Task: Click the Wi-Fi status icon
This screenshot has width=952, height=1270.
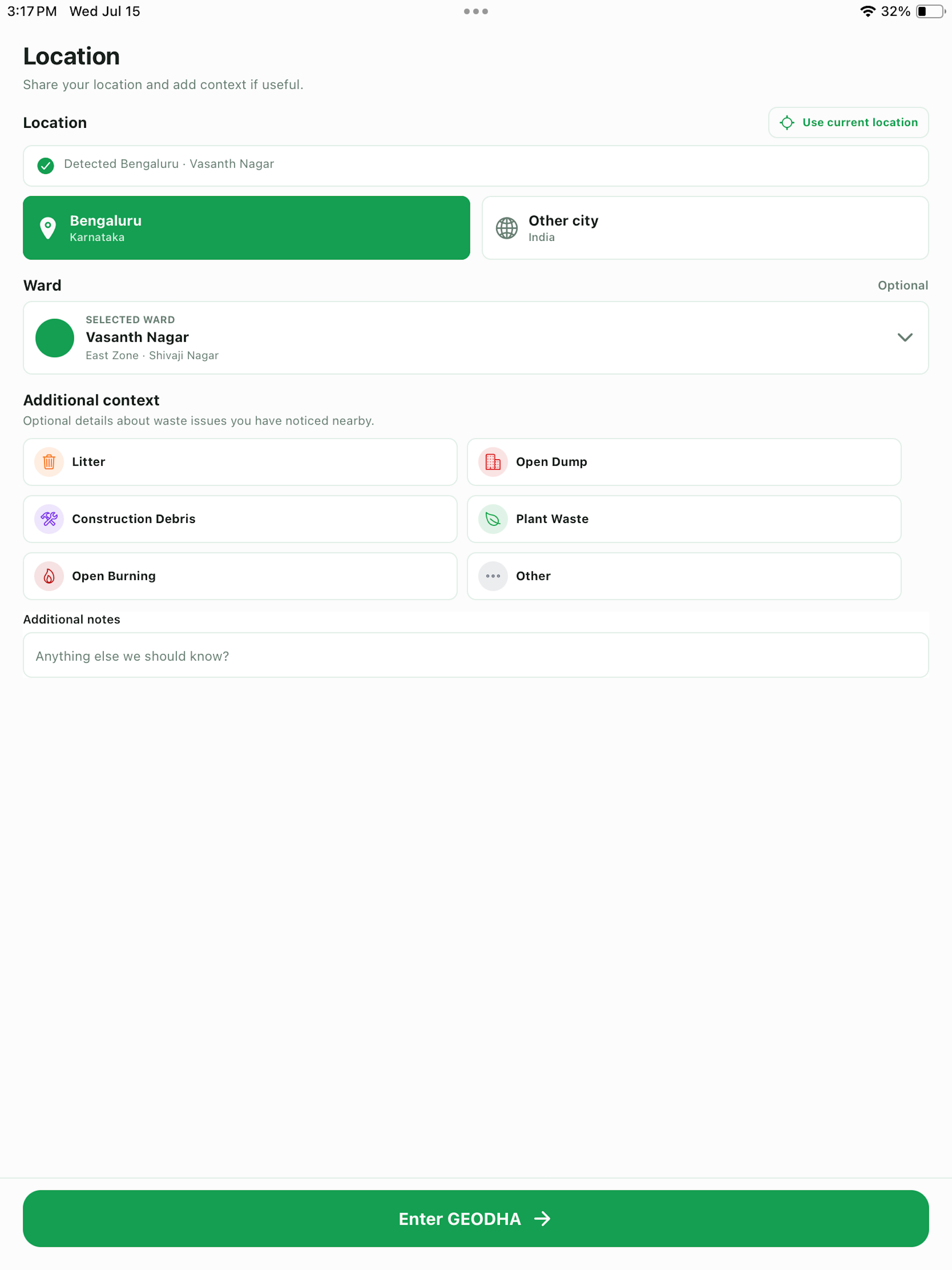Action: coord(867,12)
